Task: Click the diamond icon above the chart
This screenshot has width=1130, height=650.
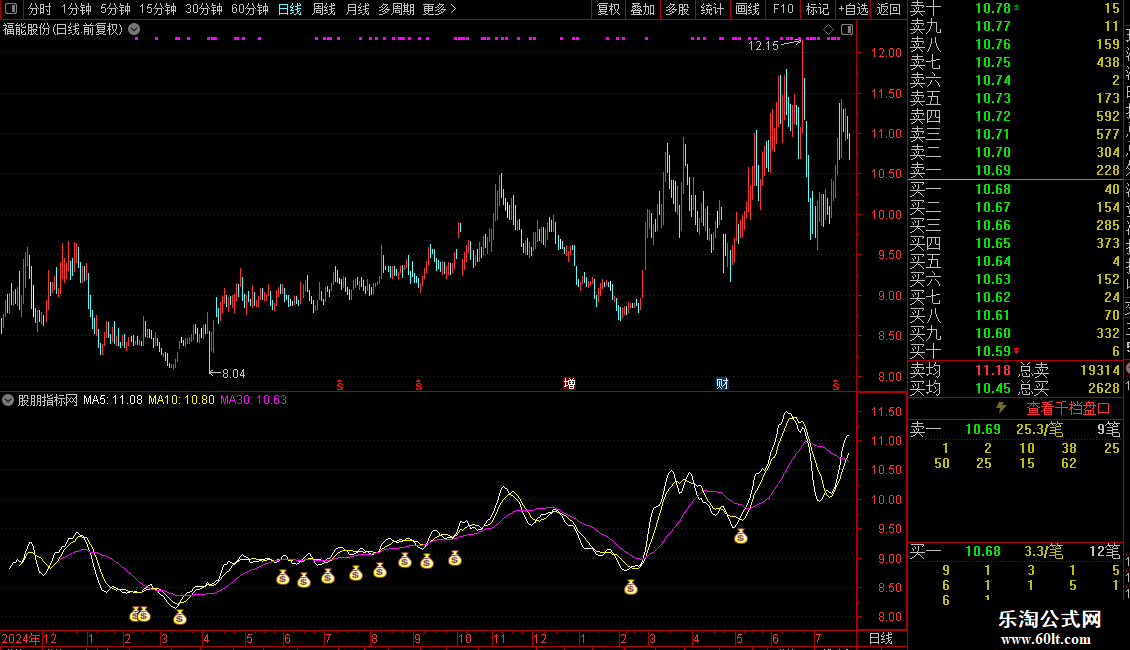Action: coord(829,30)
